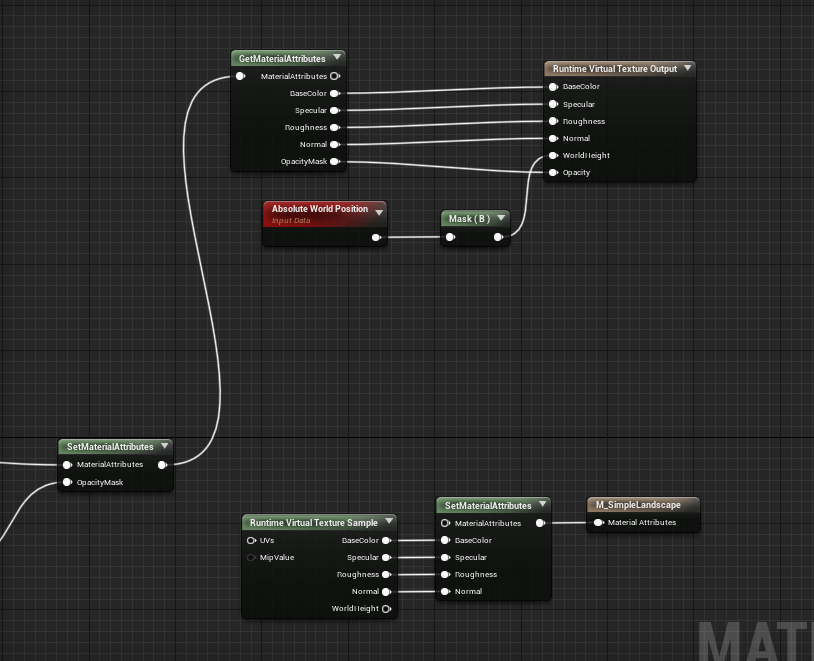Click Roughness output pin on Runtime Virtual Texture Sample
The height and width of the screenshot is (661, 814).
(387, 574)
